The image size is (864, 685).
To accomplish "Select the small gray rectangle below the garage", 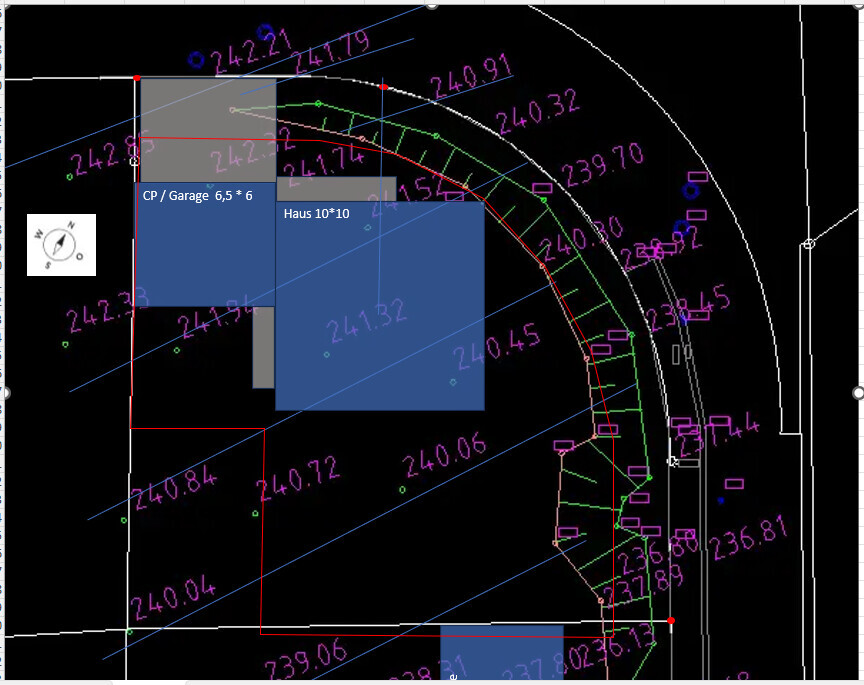I will [x=264, y=347].
